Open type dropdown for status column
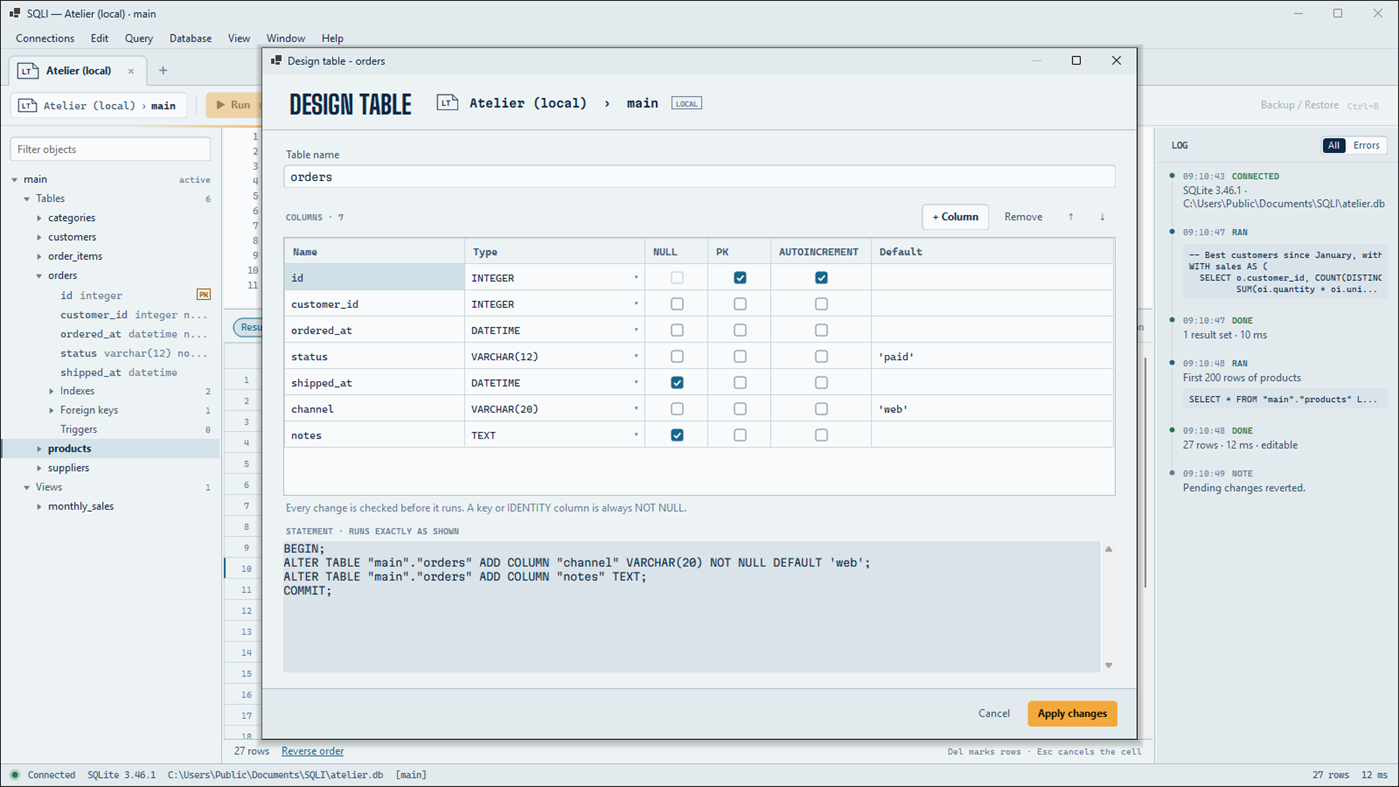 point(636,357)
